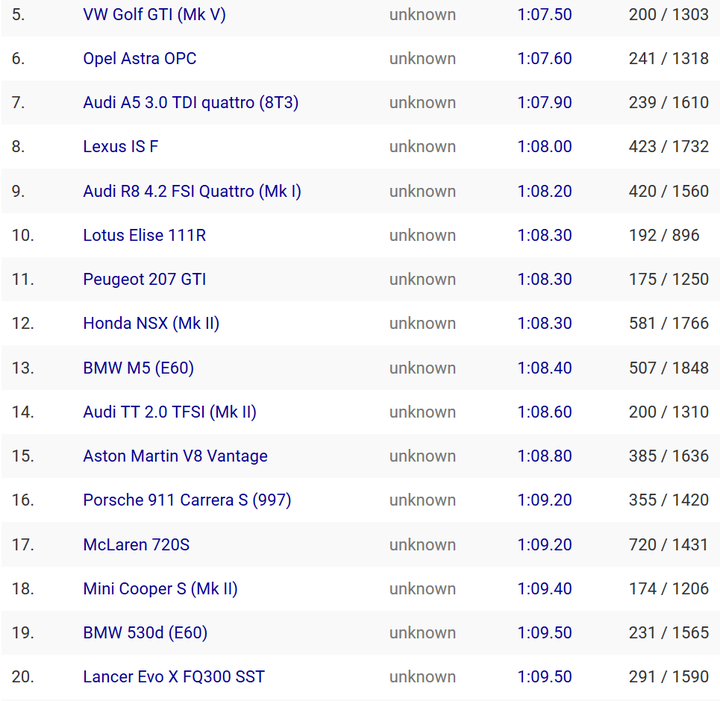Click driver 'unknown' in Aston Martin row
The width and height of the screenshot is (720, 701).
(422, 456)
